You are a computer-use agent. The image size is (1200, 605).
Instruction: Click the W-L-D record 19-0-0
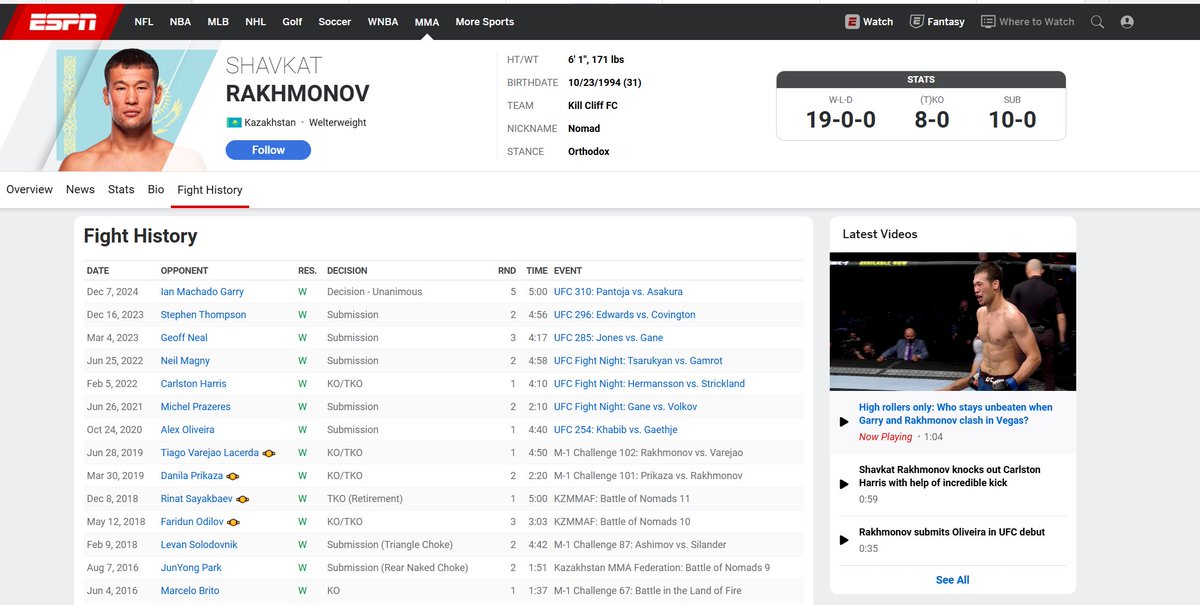pos(841,120)
